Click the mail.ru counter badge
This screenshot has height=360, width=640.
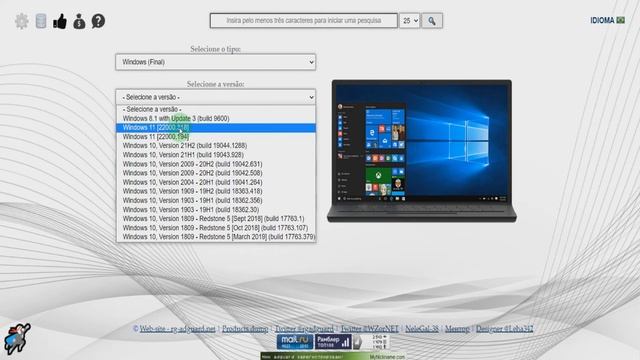[295, 342]
